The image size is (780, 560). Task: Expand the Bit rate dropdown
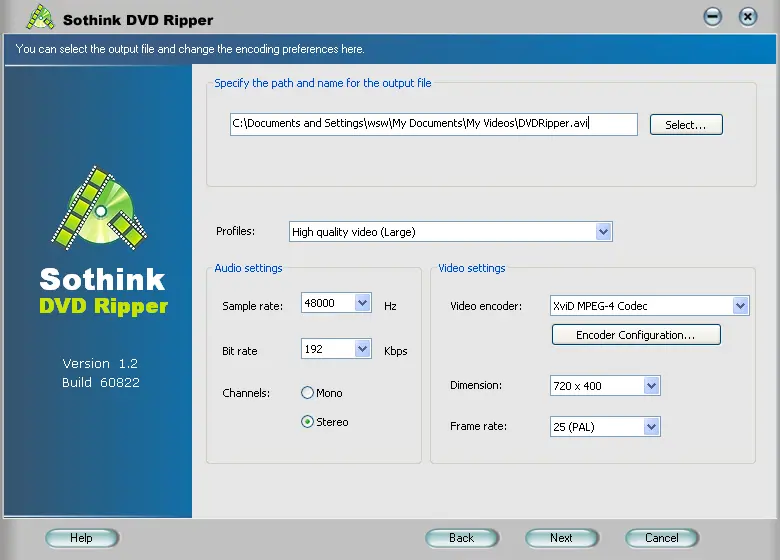pos(363,349)
